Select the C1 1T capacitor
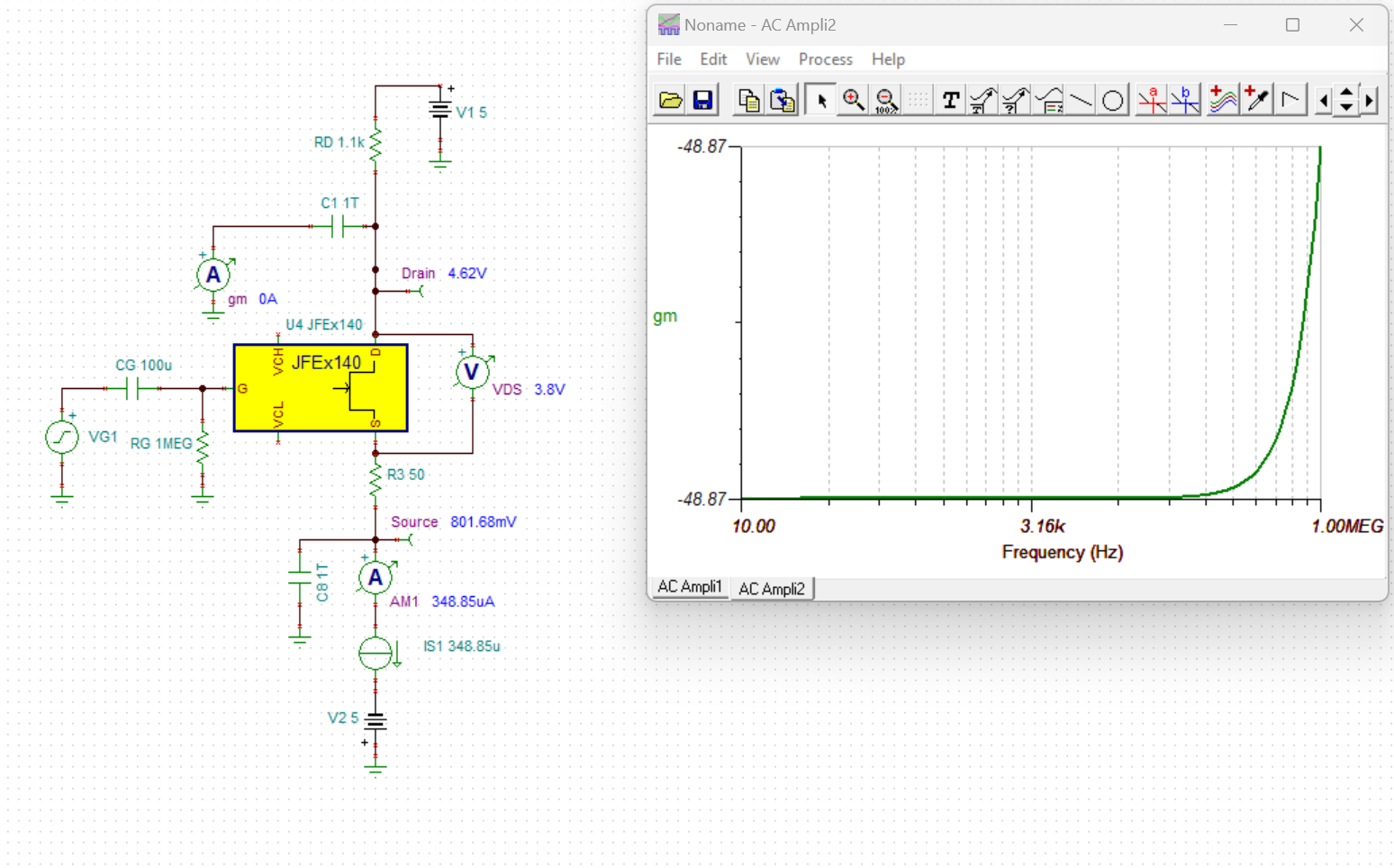This screenshot has height=868, width=1394. [x=339, y=226]
